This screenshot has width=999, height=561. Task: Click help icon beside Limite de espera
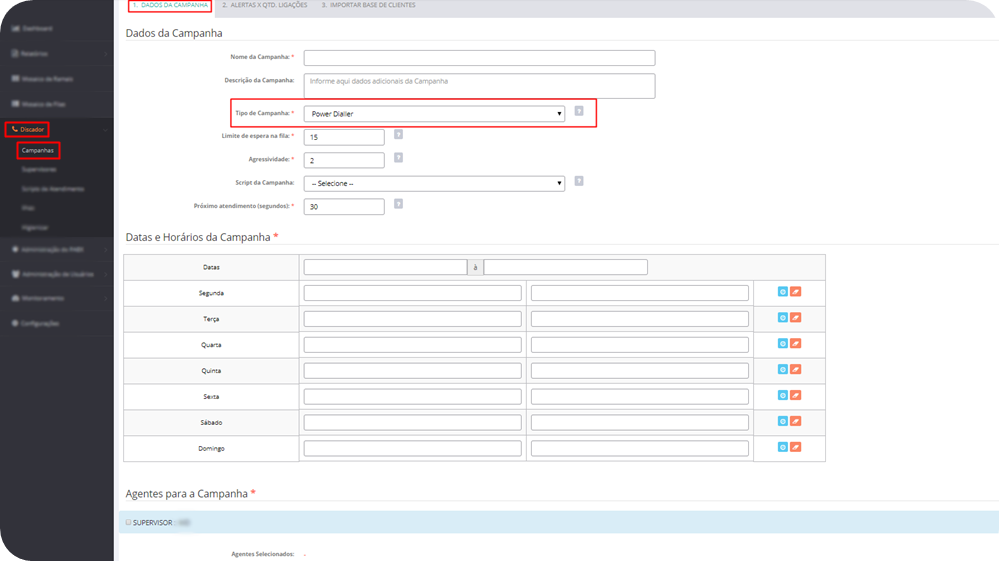(x=398, y=134)
